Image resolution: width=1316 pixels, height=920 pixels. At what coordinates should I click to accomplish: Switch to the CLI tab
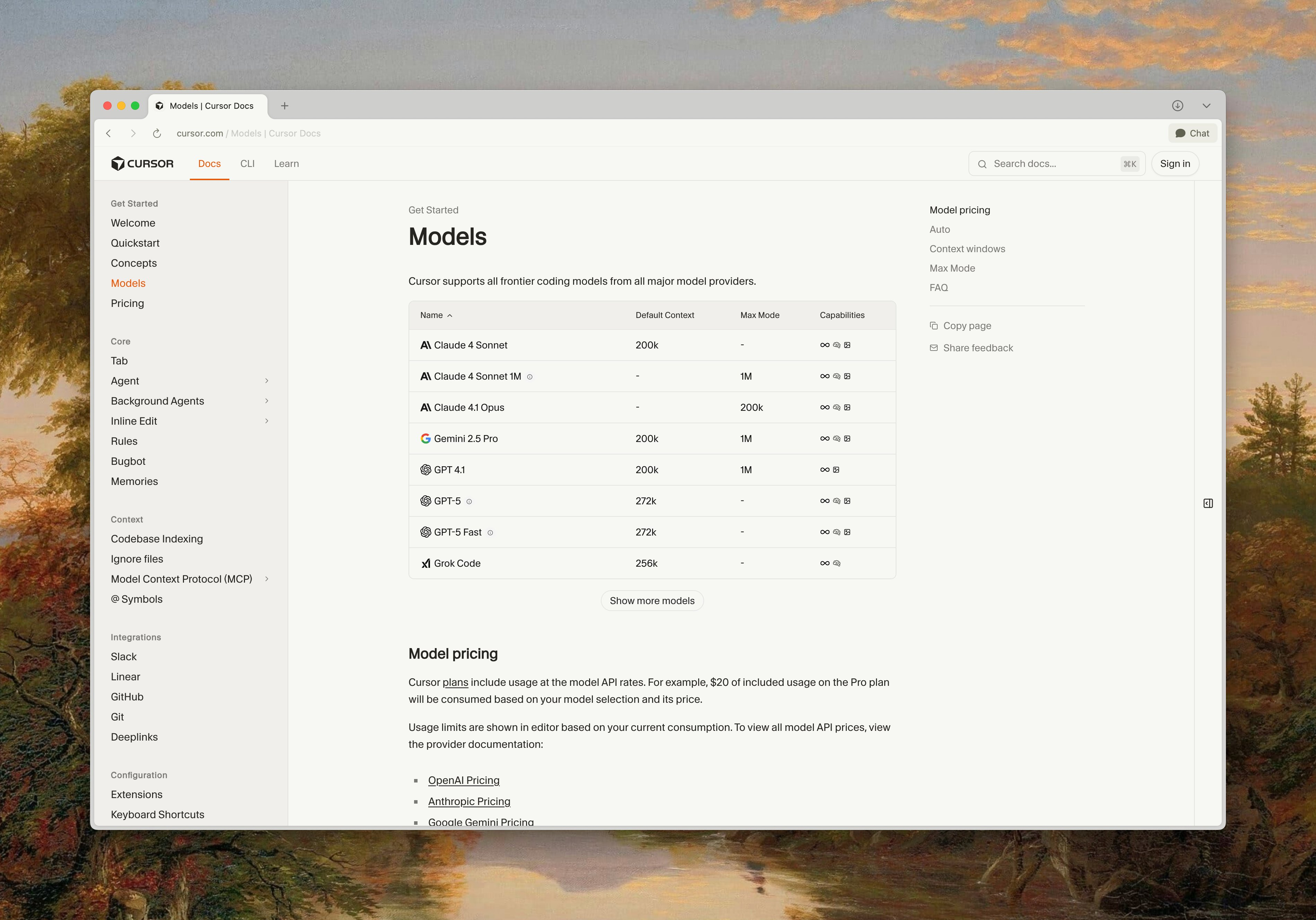[x=247, y=164]
